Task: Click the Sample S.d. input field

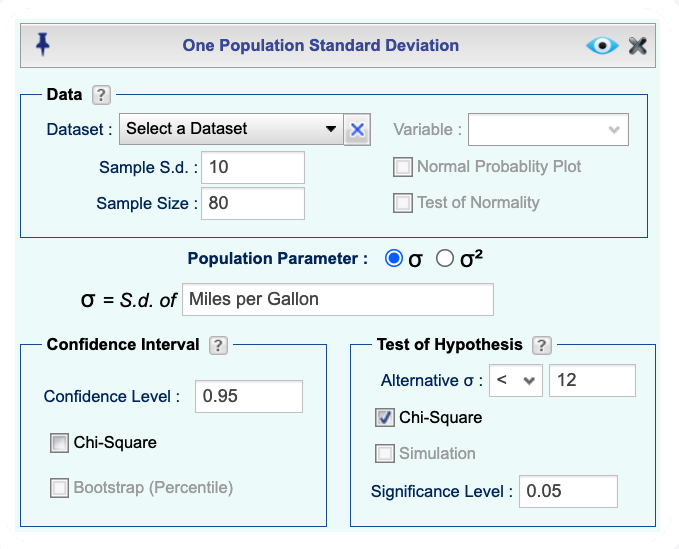Action: pos(253,167)
